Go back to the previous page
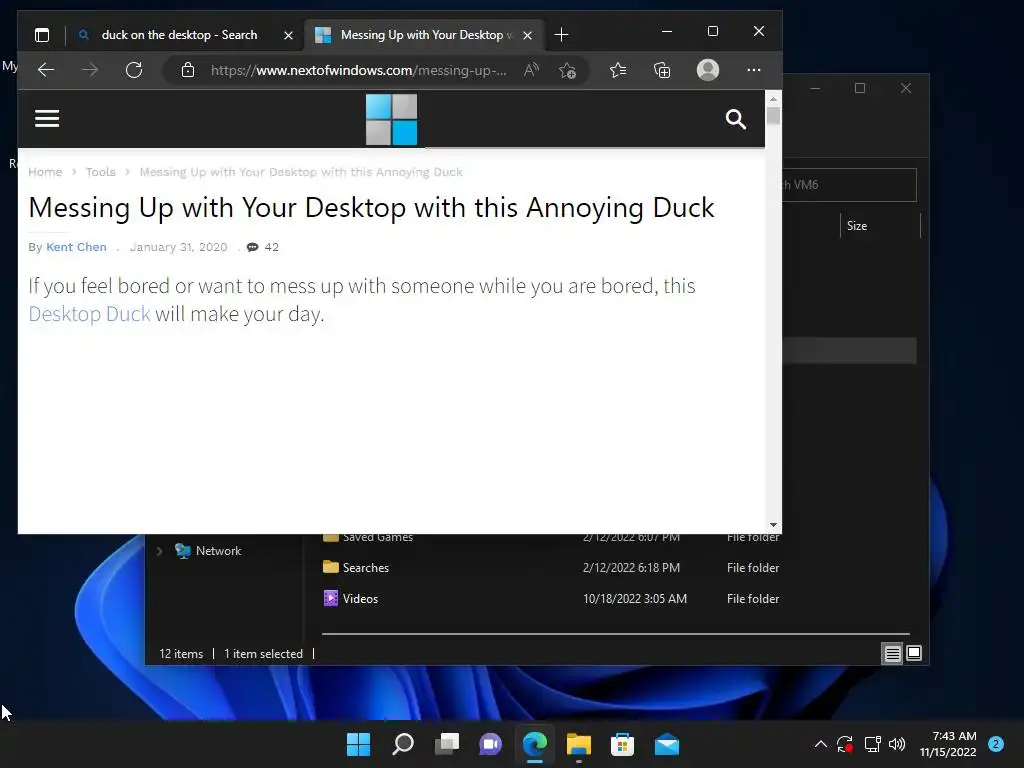 click(46, 70)
